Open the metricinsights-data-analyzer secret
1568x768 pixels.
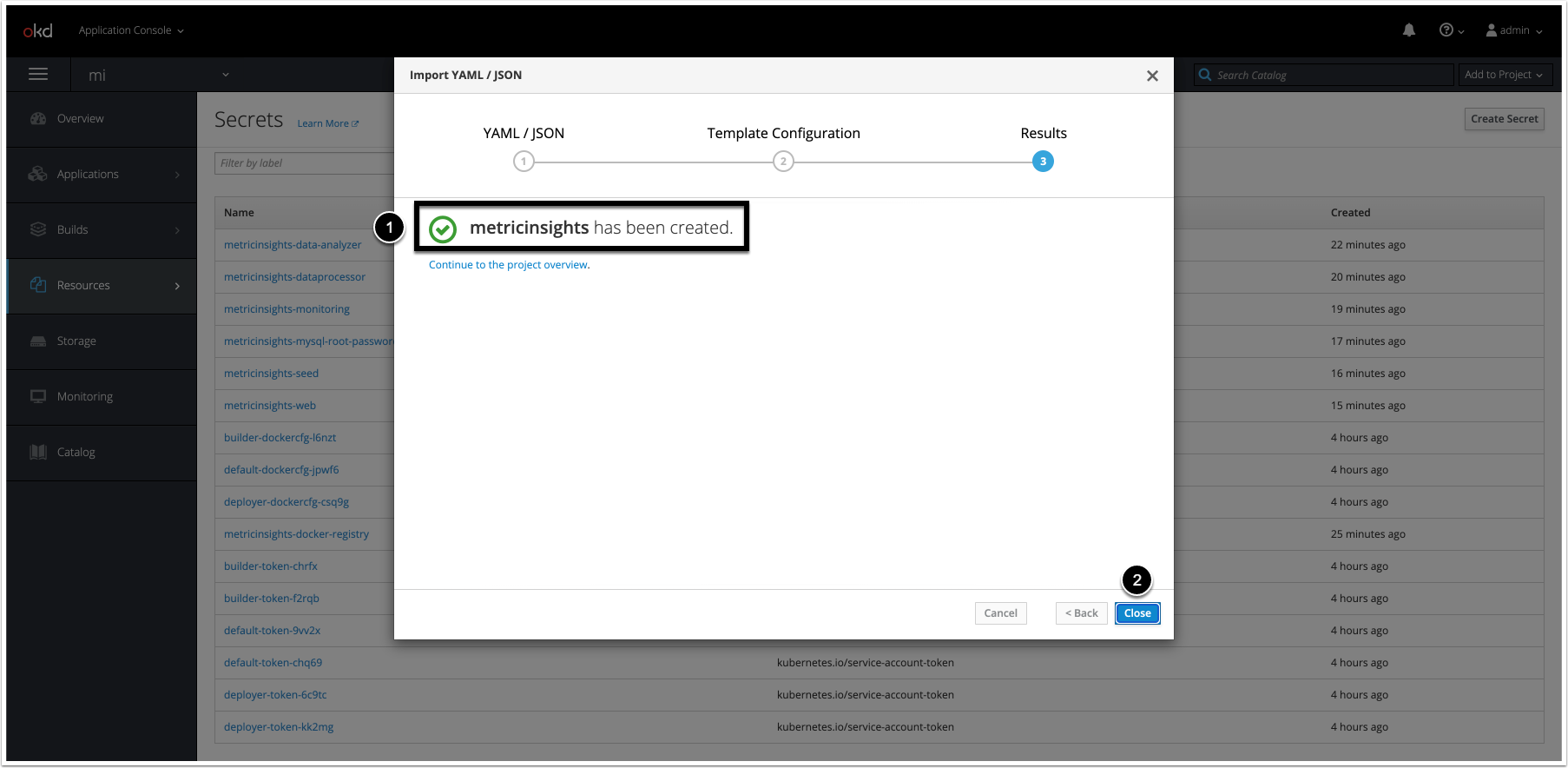[293, 245]
